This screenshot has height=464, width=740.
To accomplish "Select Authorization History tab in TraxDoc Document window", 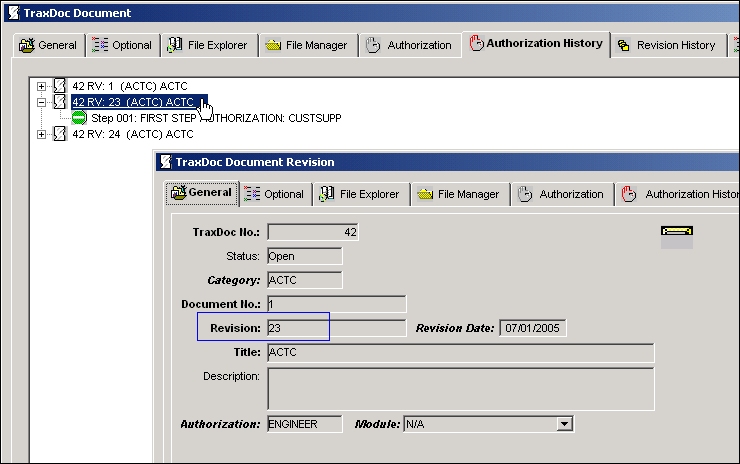I will pyautogui.click(x=536, y=44).
